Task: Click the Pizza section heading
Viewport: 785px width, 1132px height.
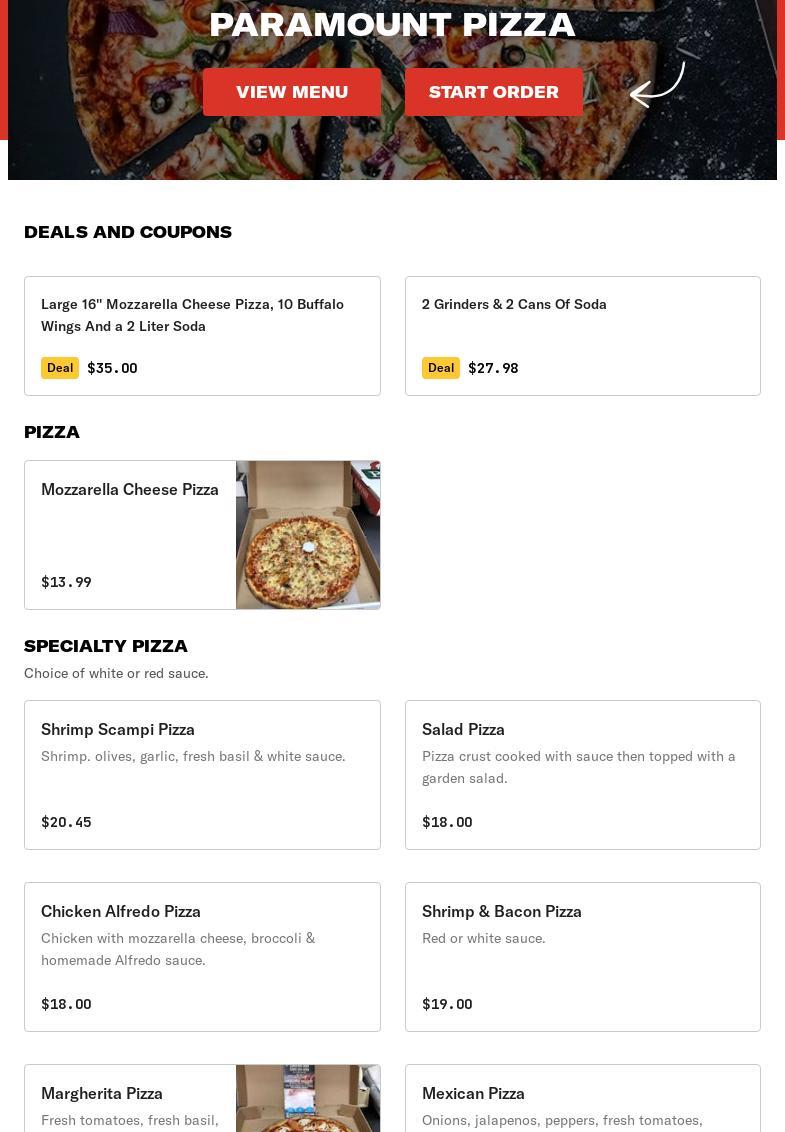Action: pos(52,432)
